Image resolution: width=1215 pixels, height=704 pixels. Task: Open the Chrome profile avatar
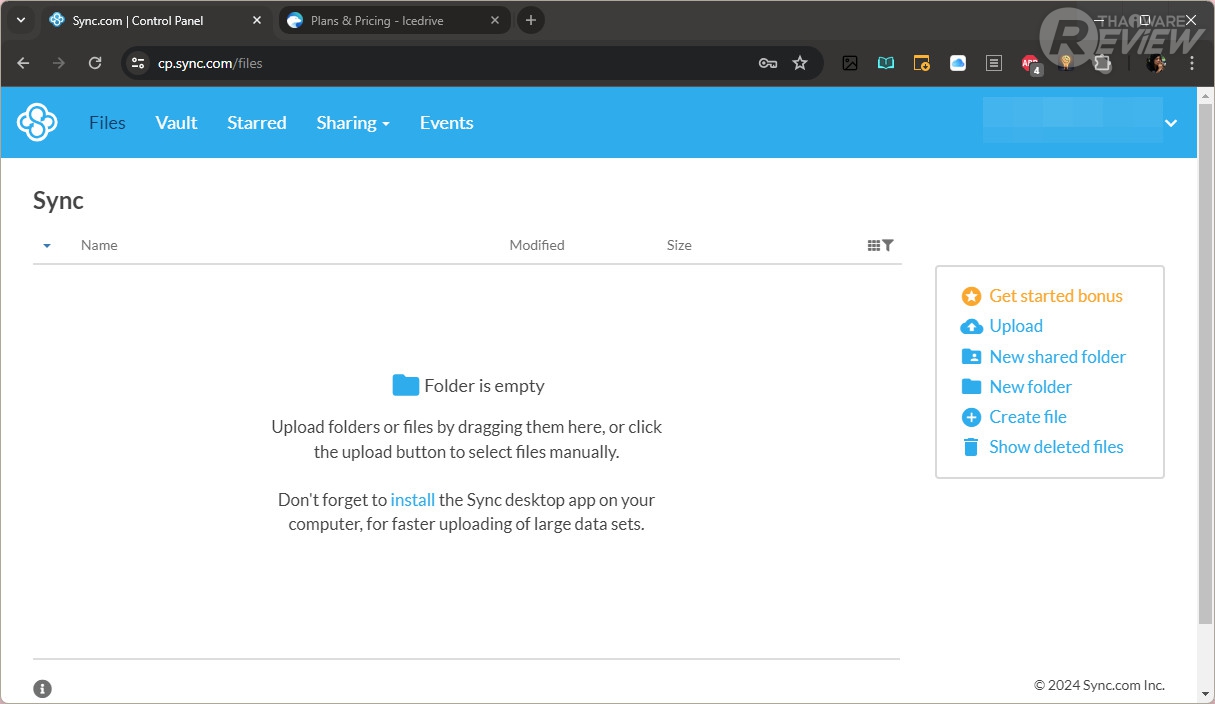click(1156, 63)
